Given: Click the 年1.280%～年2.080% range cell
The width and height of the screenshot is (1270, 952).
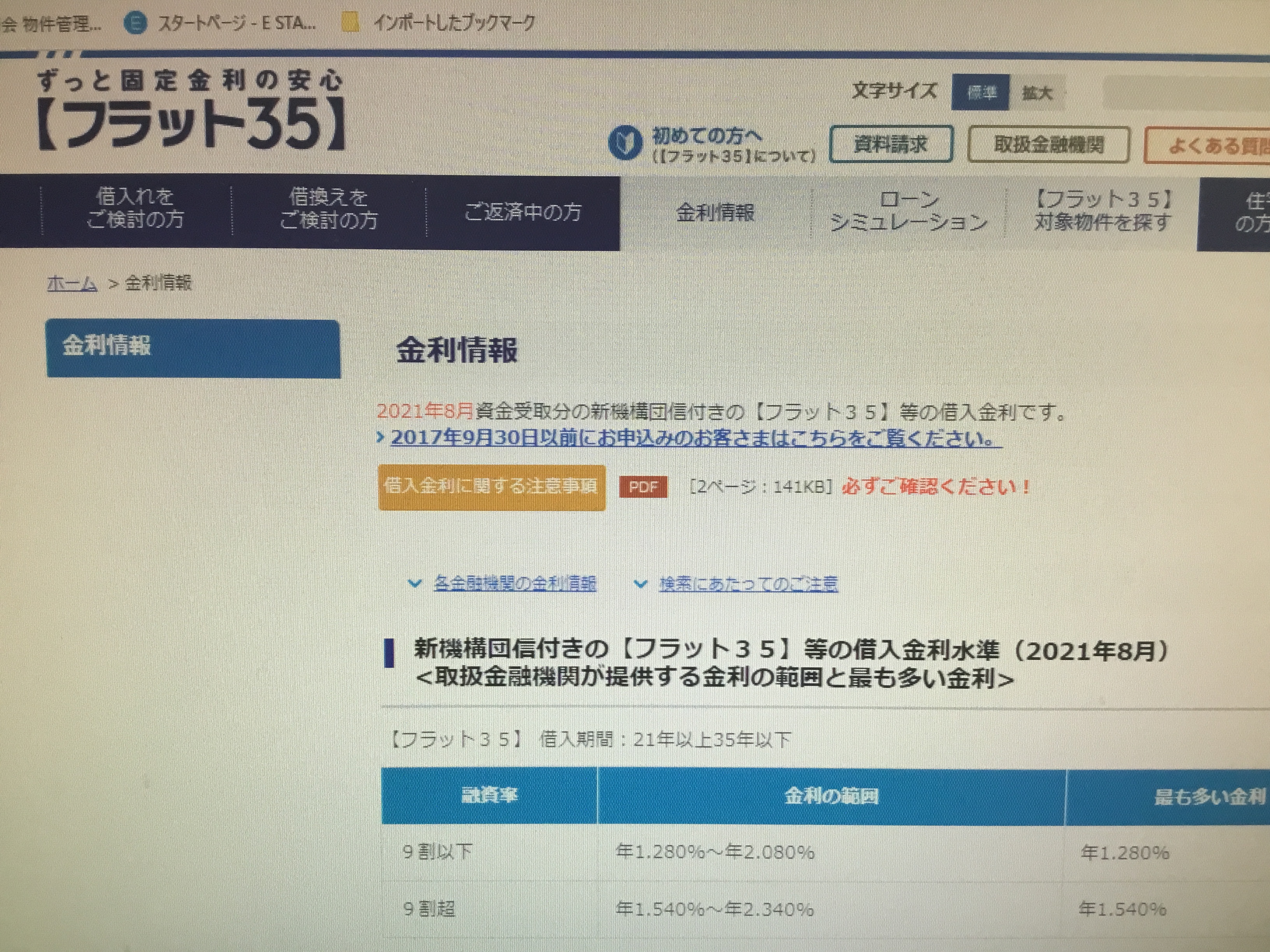Looking at the screenshot, I should point(715,852).
